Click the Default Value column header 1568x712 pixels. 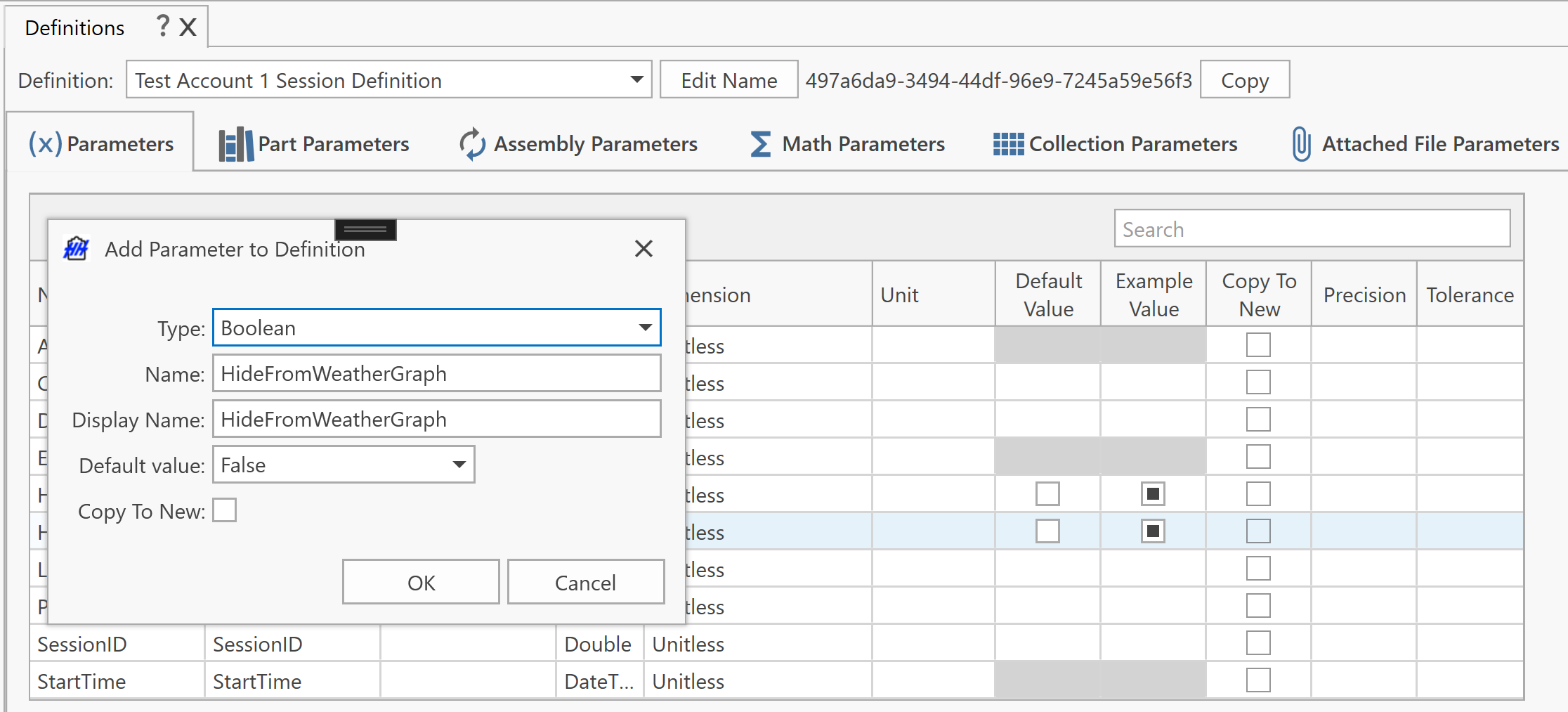tap(1048, 294)
